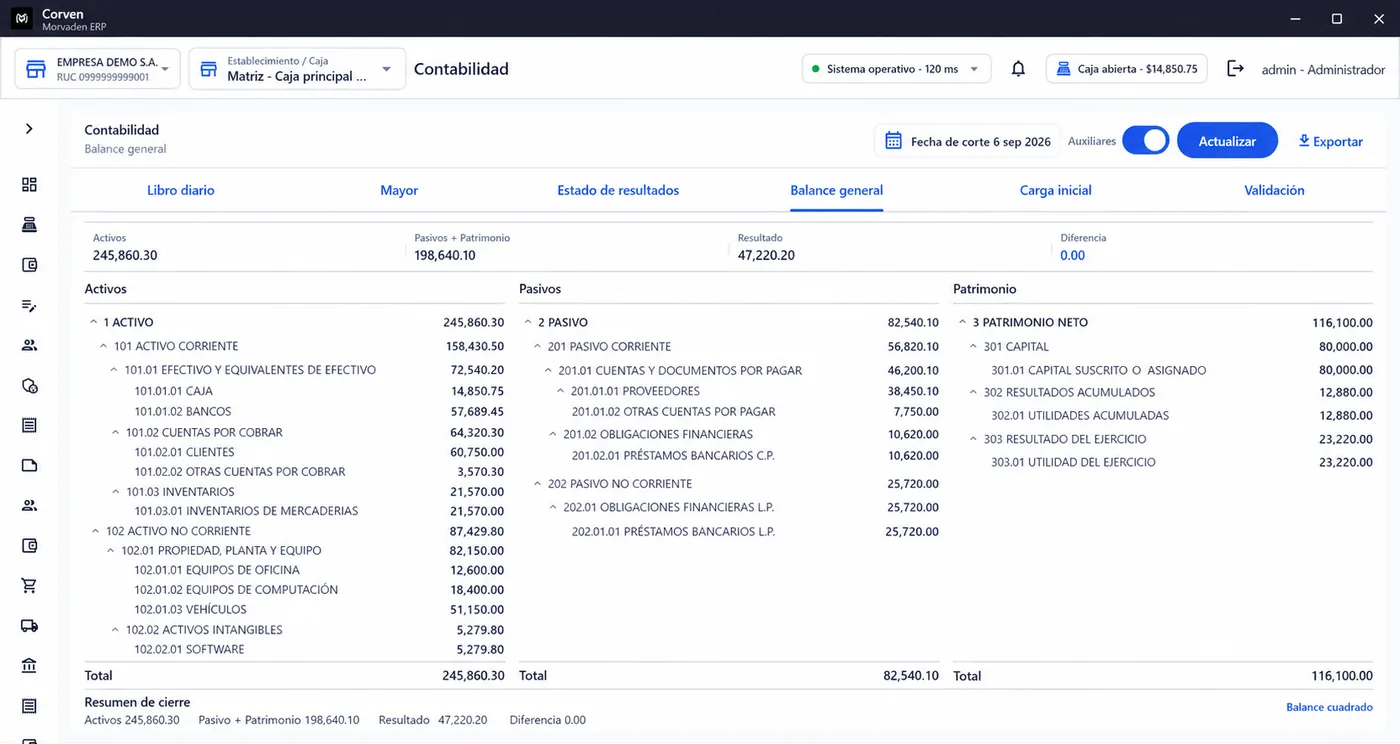Click the Diferencia 0.00 value link
Screen dimensions: 1400x744
coord(1072,255)
